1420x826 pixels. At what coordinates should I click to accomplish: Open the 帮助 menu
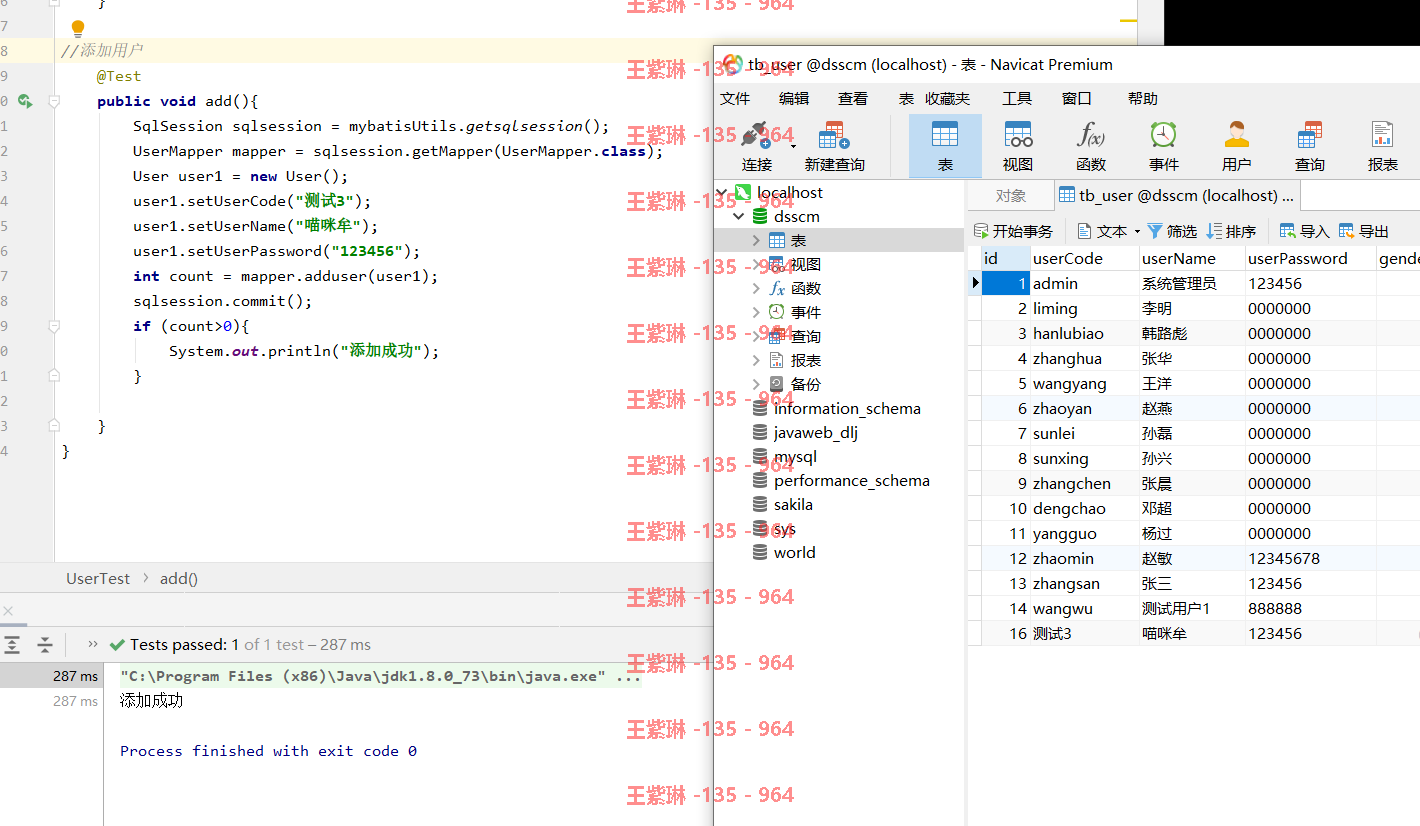pos(1143,98)
